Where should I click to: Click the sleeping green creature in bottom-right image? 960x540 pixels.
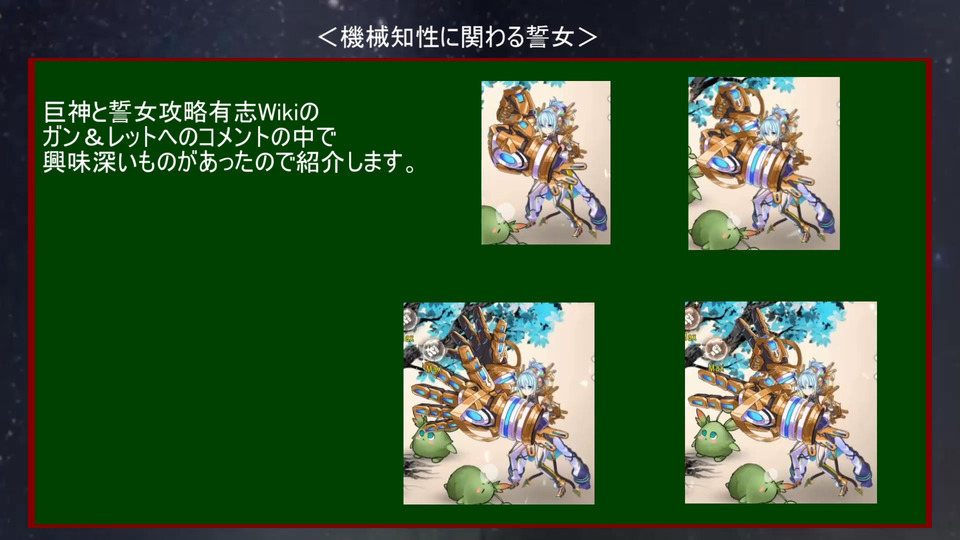click(757, 484)
